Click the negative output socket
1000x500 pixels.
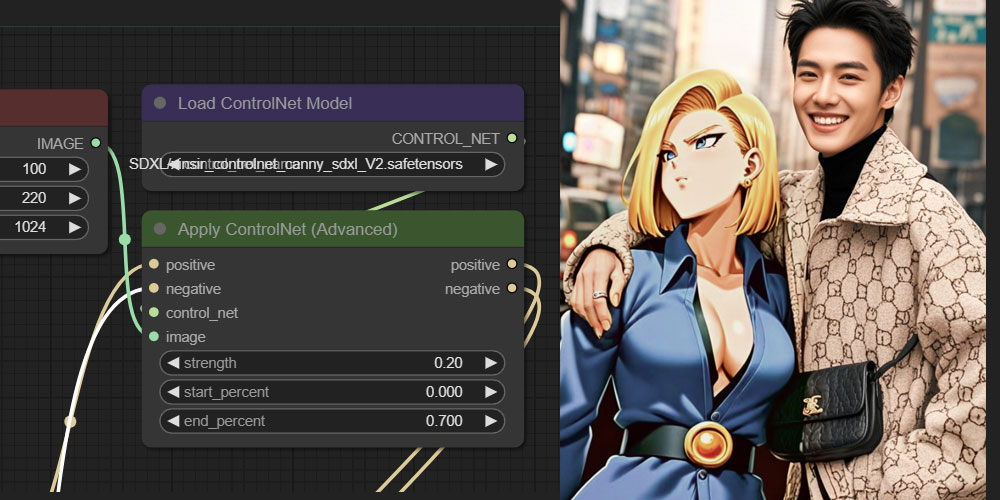coord(511,288)
